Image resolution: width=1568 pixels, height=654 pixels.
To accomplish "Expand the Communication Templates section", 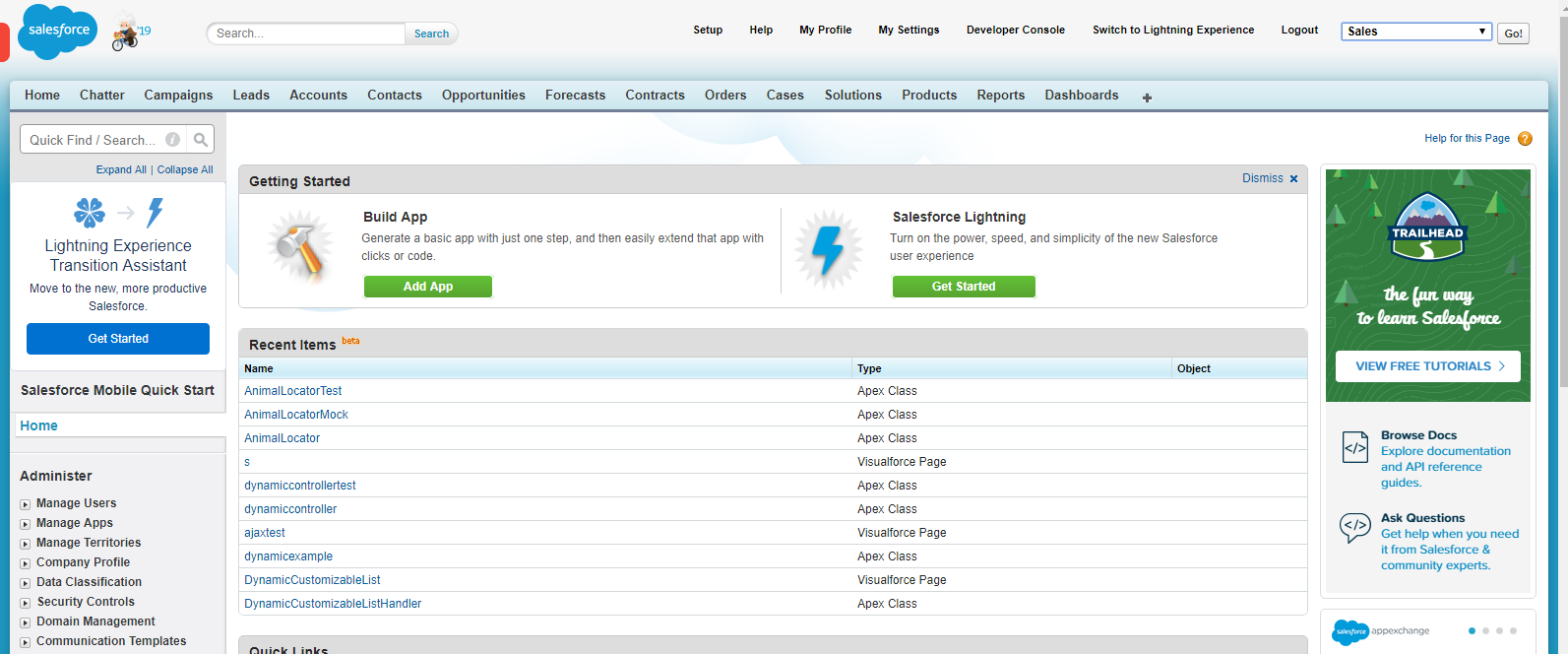I will point(26,642).
